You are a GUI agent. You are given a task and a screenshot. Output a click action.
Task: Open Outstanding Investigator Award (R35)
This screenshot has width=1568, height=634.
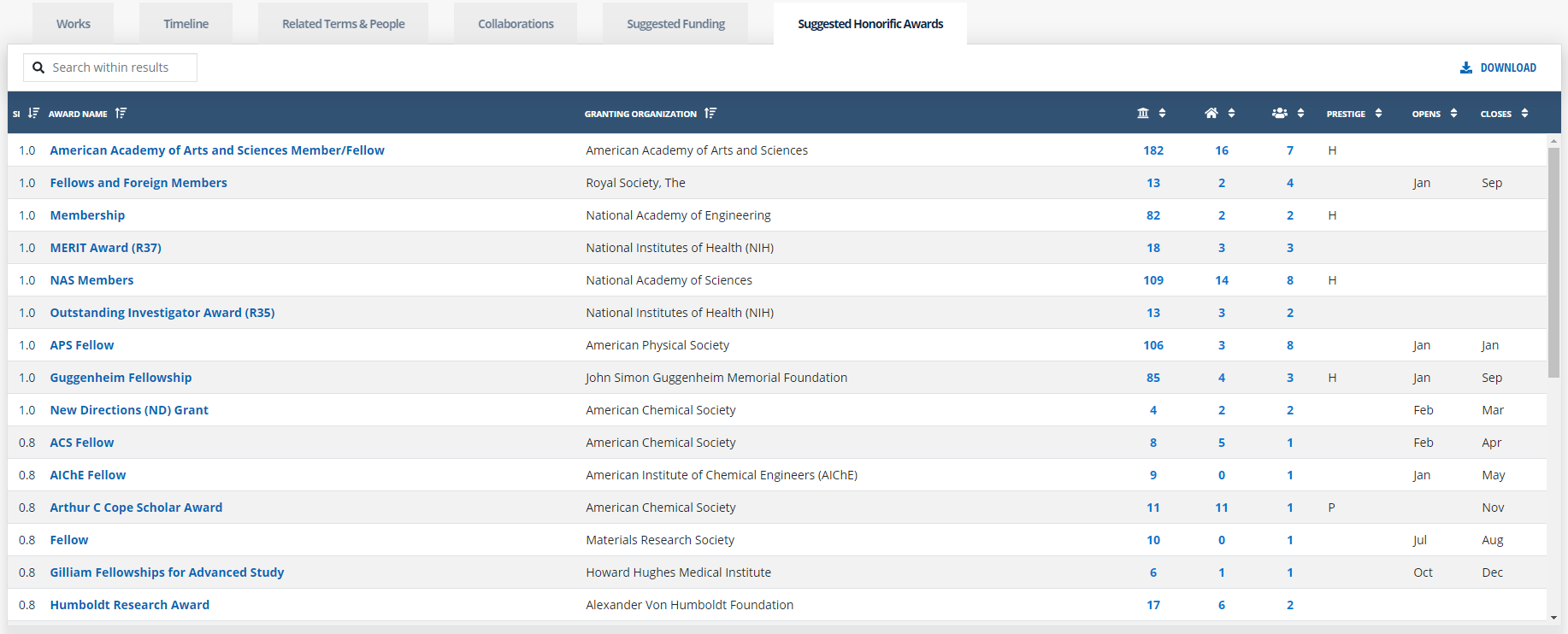coord(162,313)
